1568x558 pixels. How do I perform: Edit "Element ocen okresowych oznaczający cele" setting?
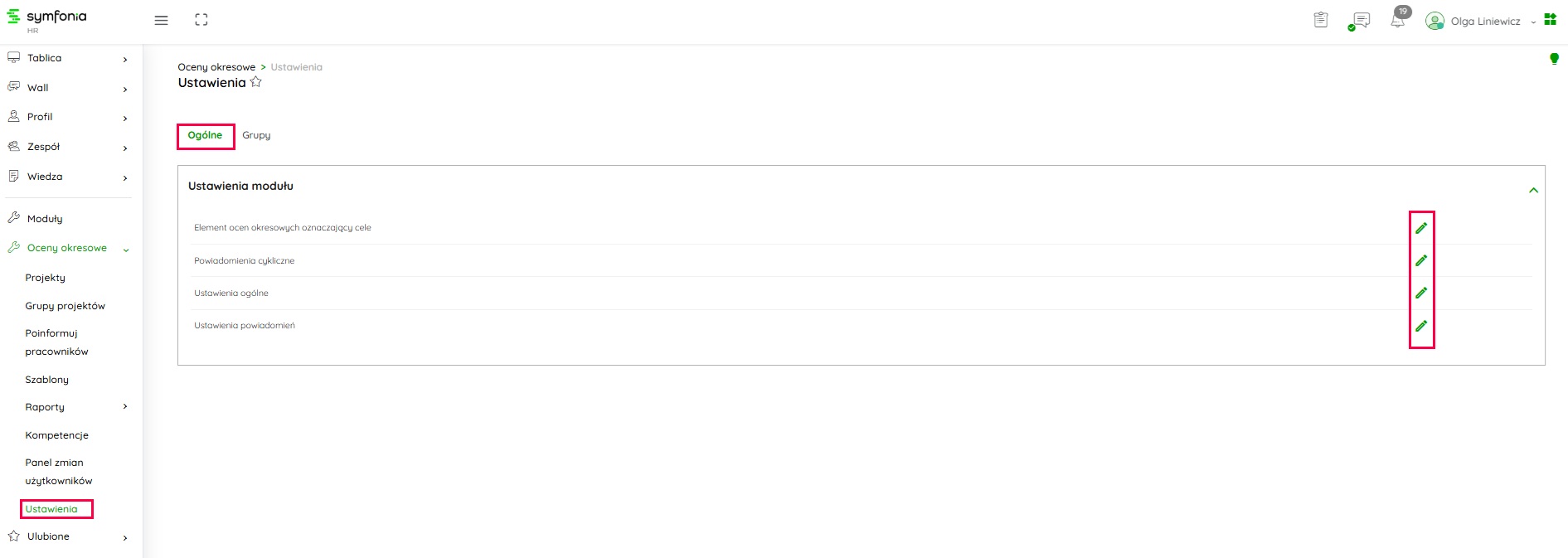pos(1421,228)
